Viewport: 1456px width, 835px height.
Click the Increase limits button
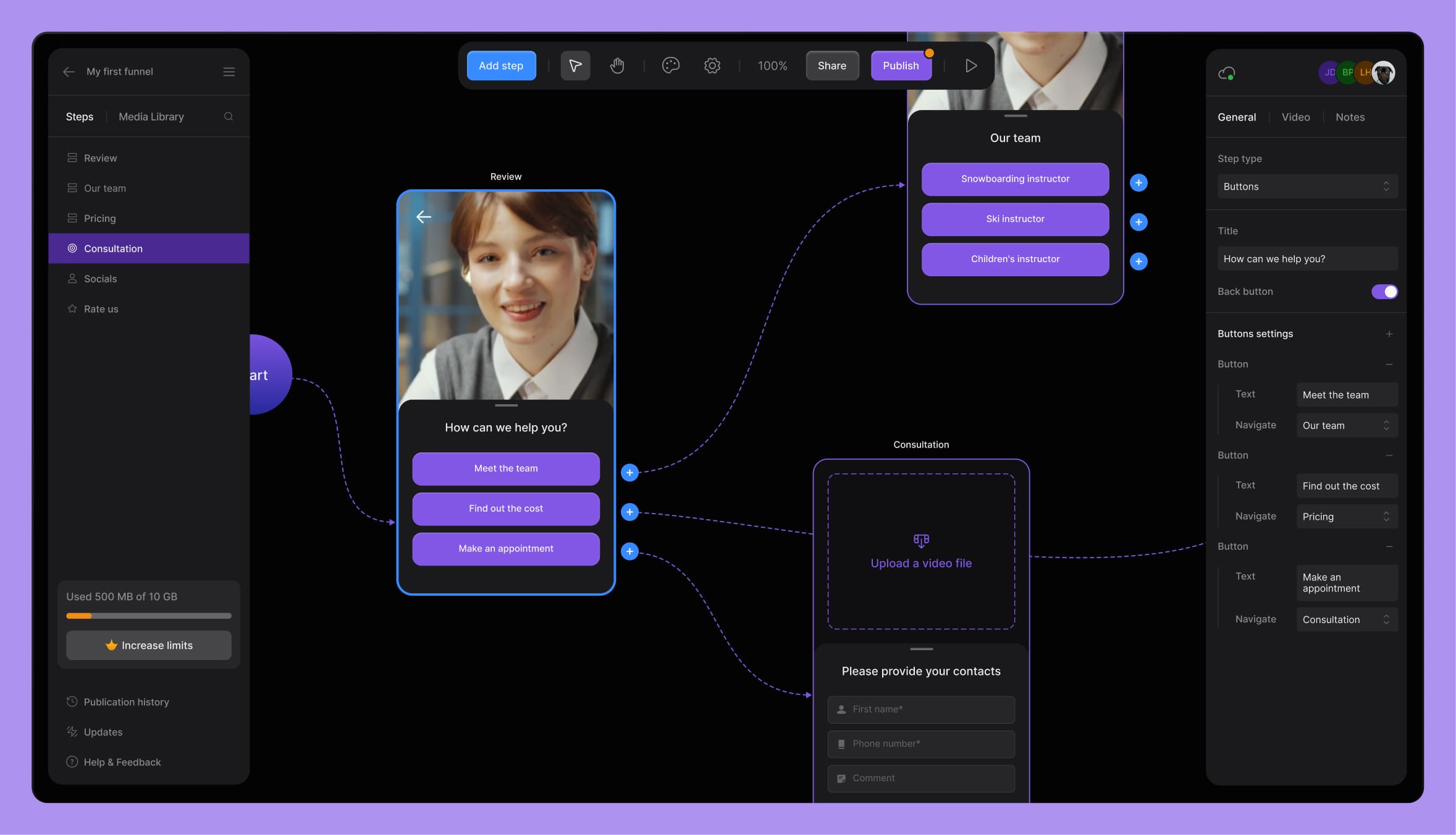tap(149, 645)
